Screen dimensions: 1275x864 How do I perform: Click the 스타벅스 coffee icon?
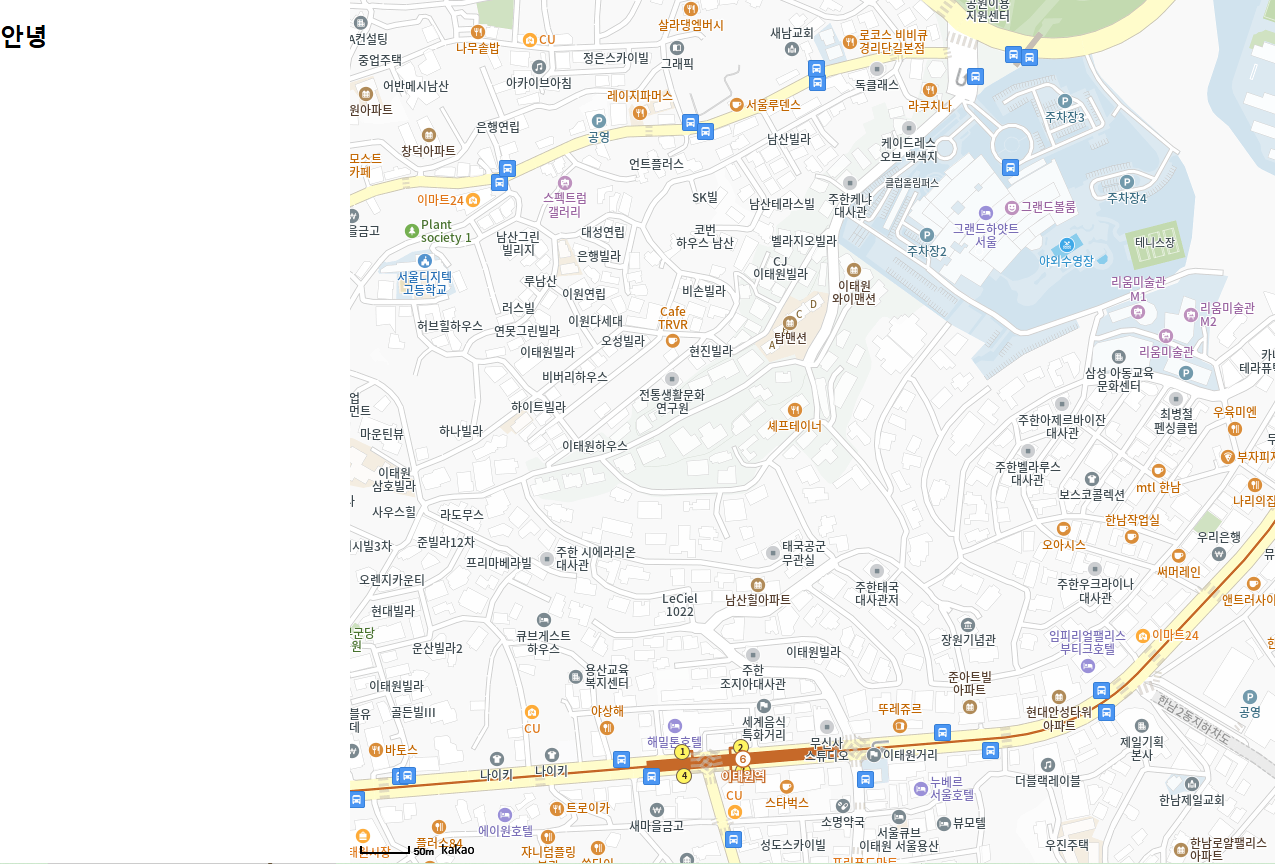point(786,786)
